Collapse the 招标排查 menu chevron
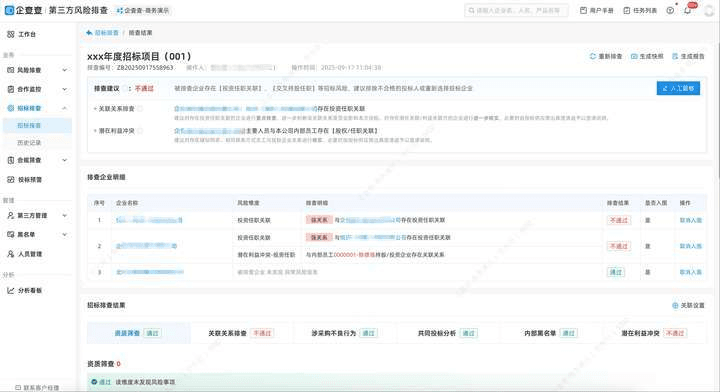 point(65,108)
